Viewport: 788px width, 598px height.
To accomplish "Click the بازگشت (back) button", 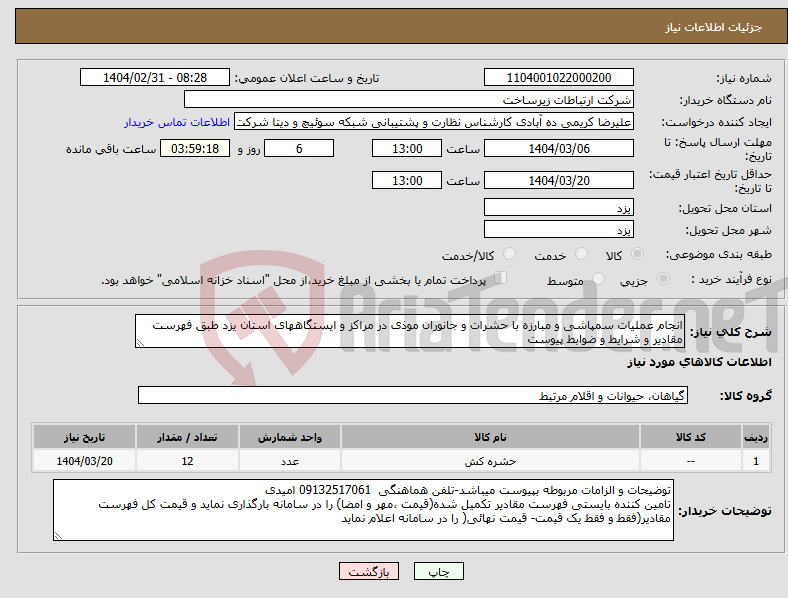I will click(369, 571).
